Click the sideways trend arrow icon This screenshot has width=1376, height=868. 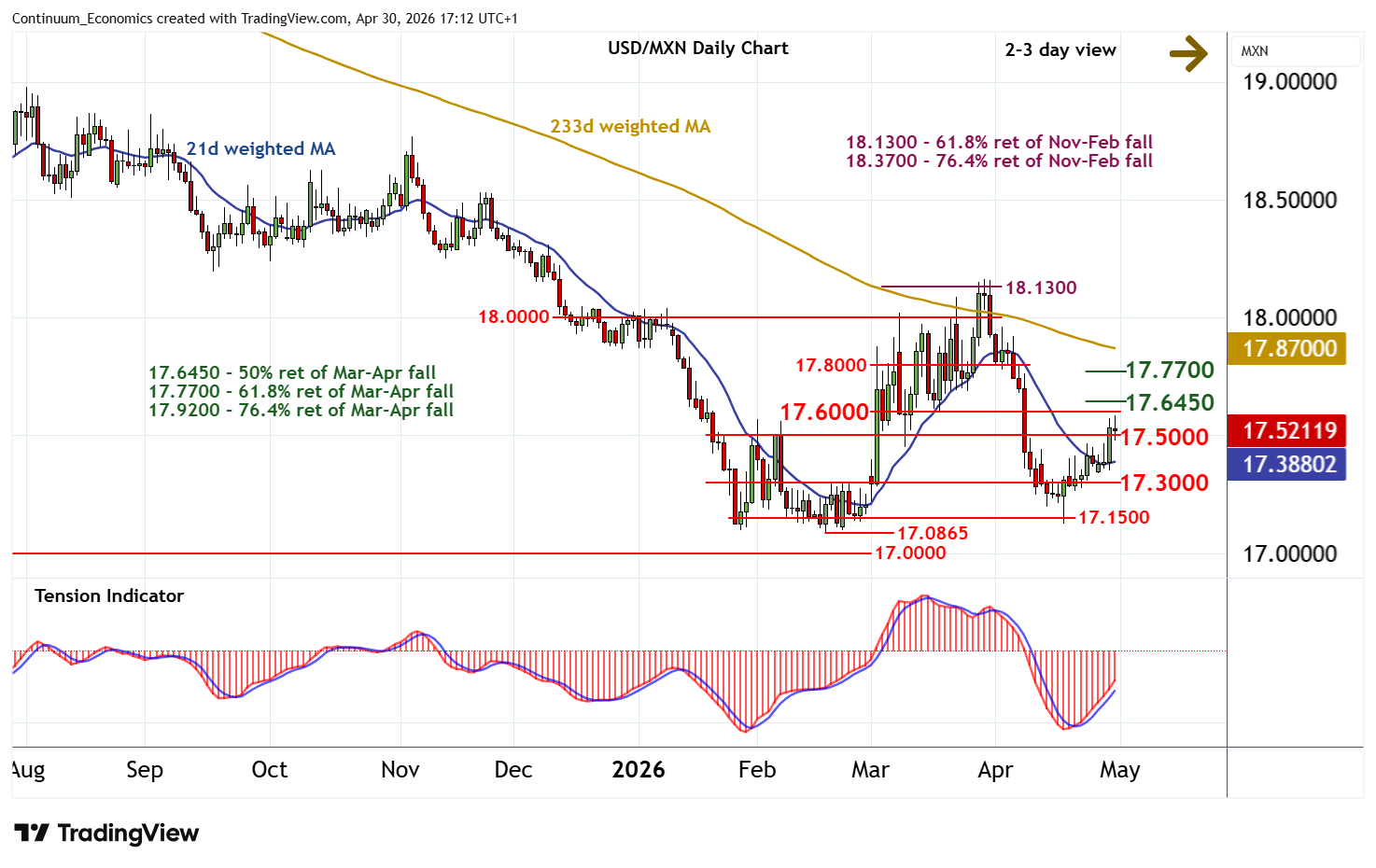point(1188,52)
